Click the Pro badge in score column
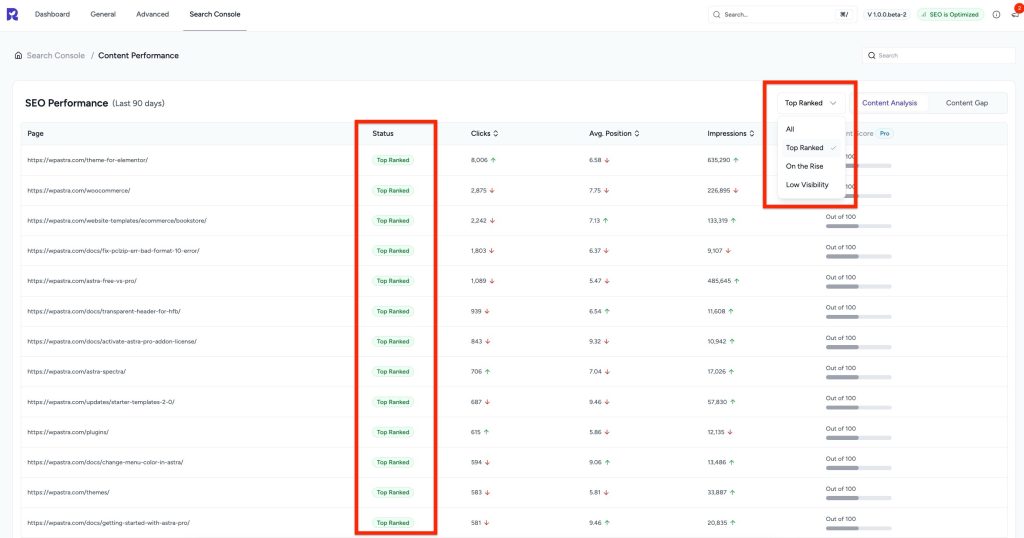This screenshot has width=1024, height=538. (x=884, y=133)
